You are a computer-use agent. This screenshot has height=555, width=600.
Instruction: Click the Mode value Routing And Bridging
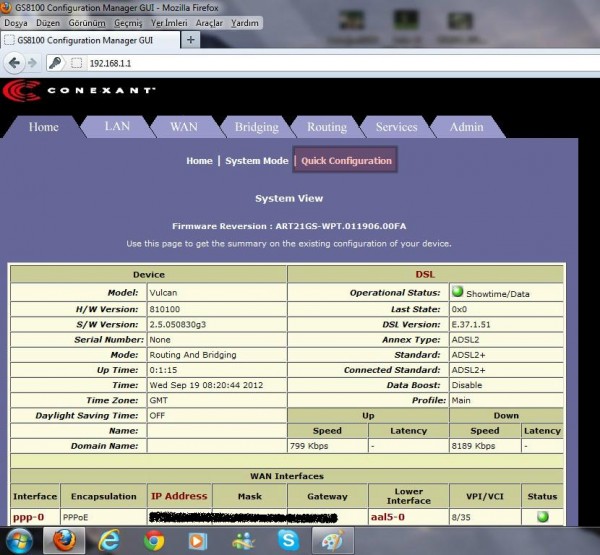193,355
